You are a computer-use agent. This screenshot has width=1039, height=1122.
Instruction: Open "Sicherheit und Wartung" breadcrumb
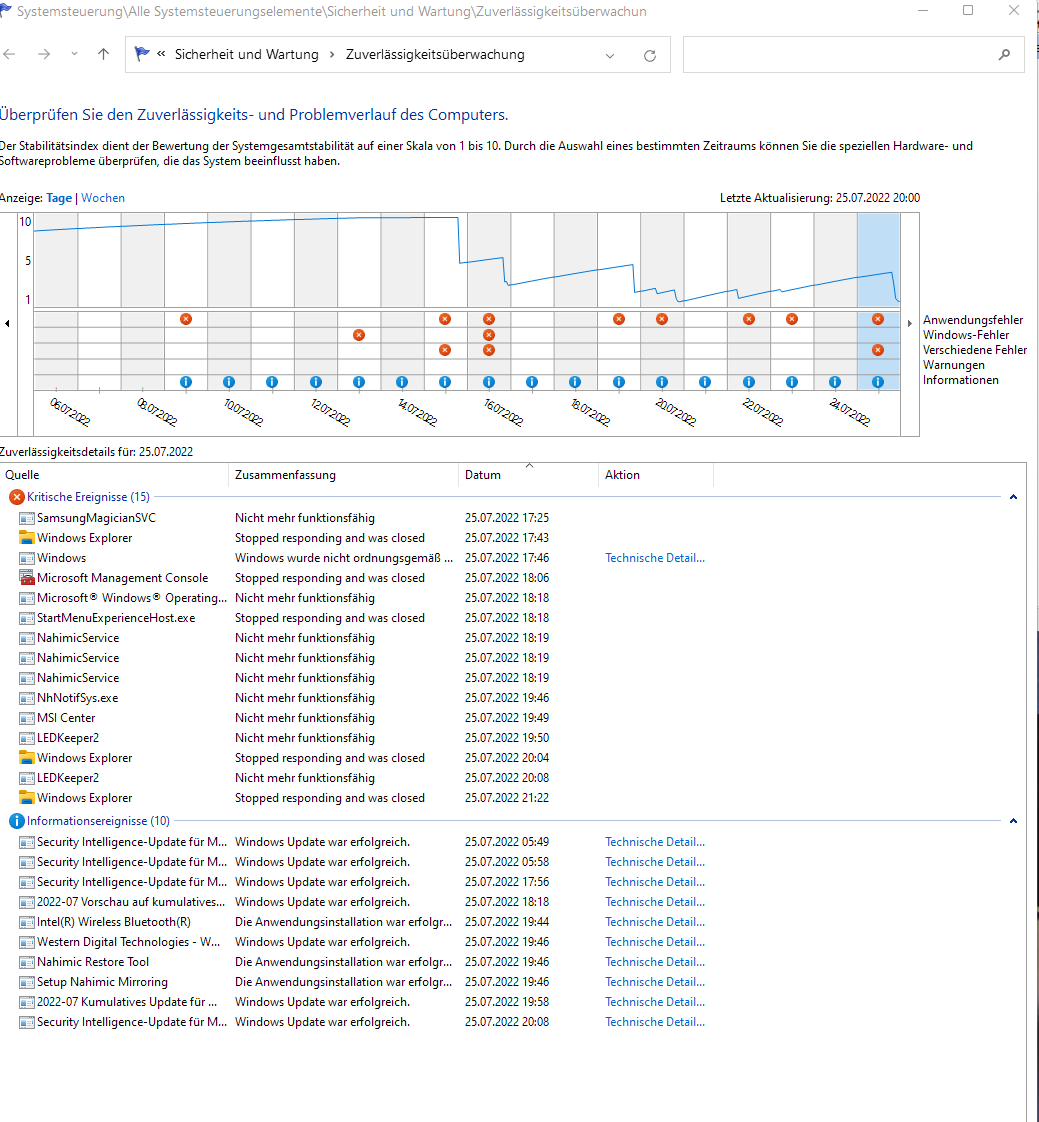pos(247,54)
